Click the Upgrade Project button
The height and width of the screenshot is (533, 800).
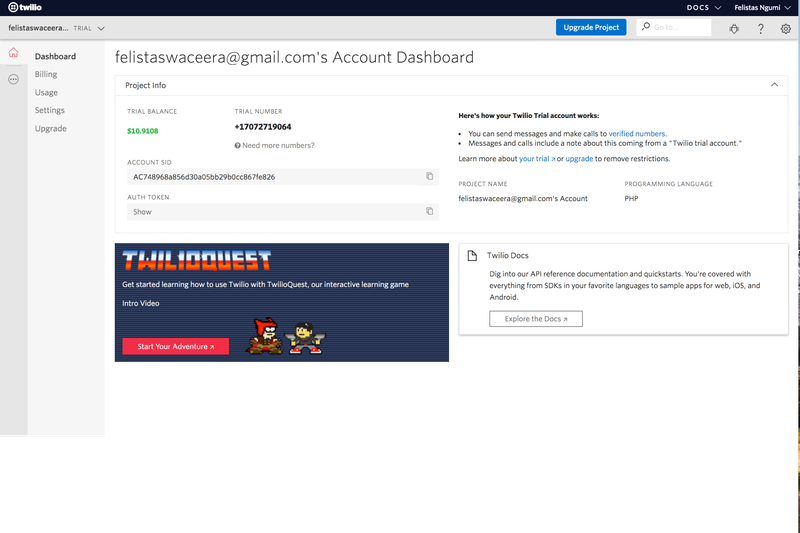pyautogui.click(x=591, y=27)
